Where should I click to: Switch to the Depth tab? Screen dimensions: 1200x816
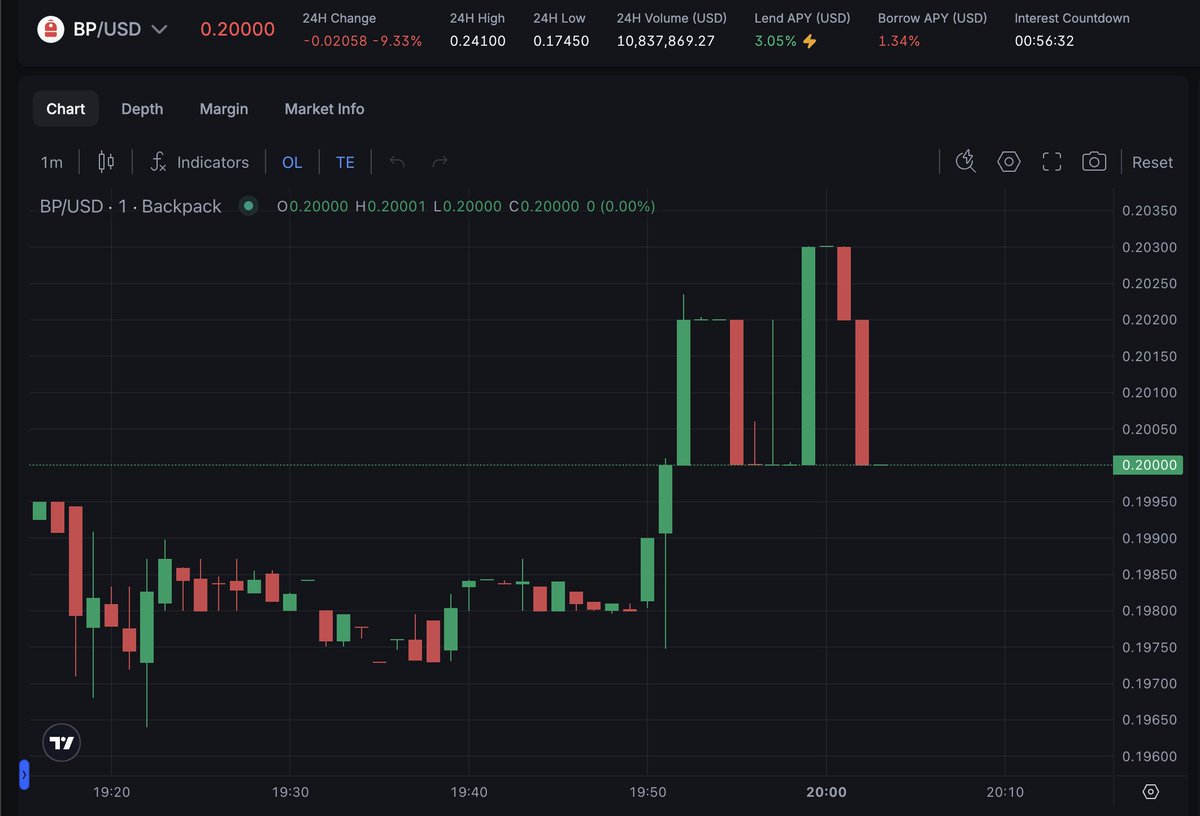click(x=142, y=109)
